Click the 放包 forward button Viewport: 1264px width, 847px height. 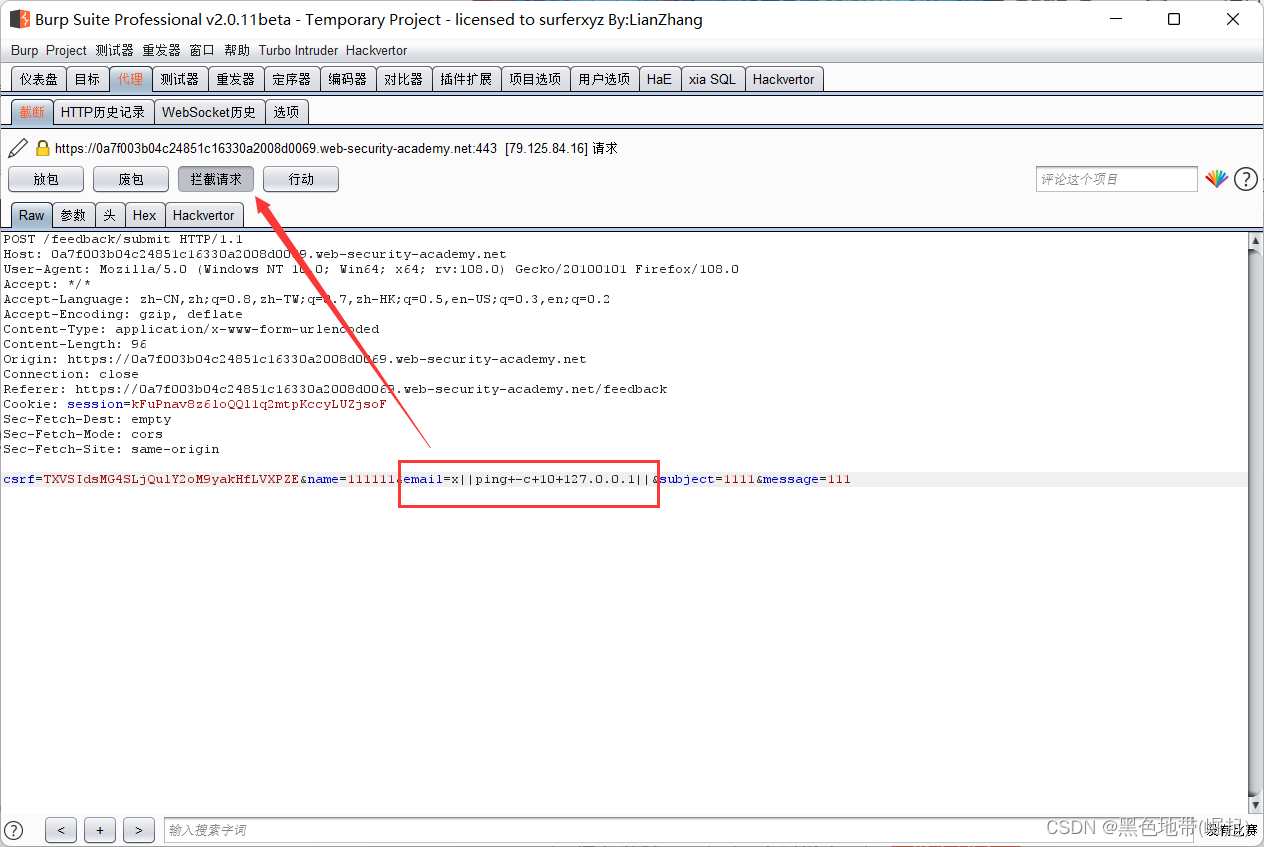(46, 179)
